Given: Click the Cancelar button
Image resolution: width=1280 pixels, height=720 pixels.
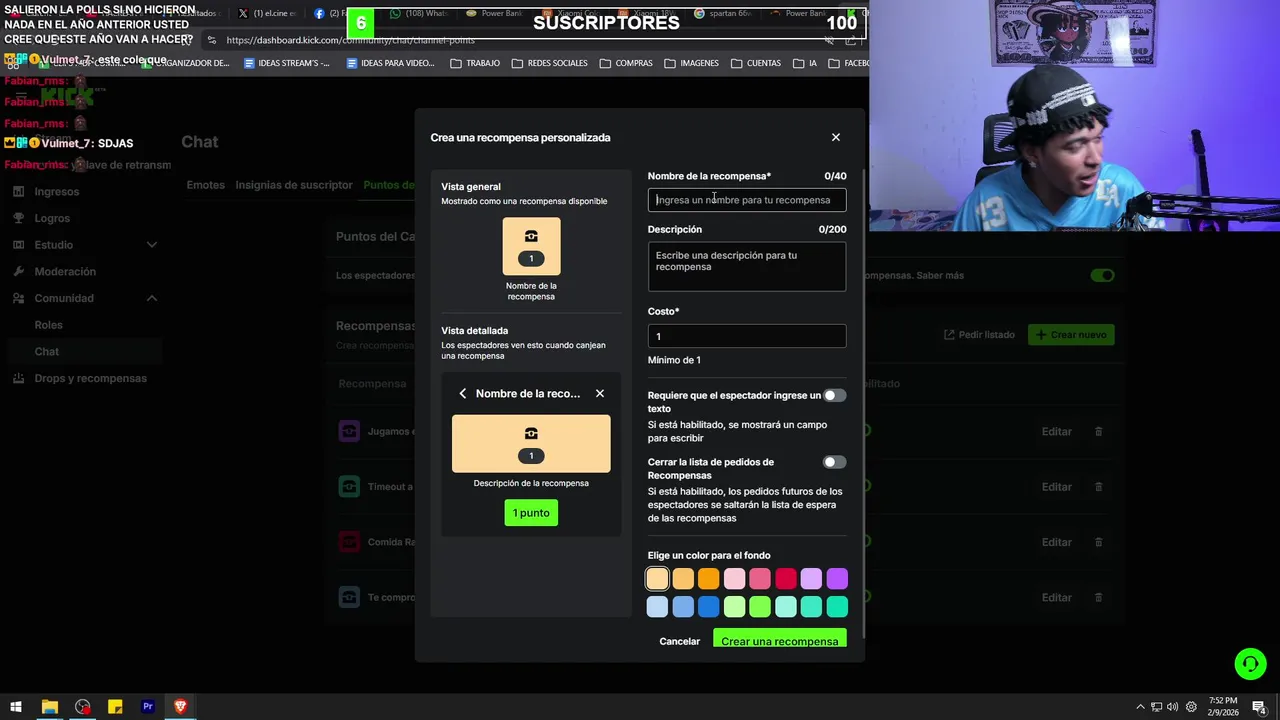Looking at the screenshot, I should pos(679,641).
